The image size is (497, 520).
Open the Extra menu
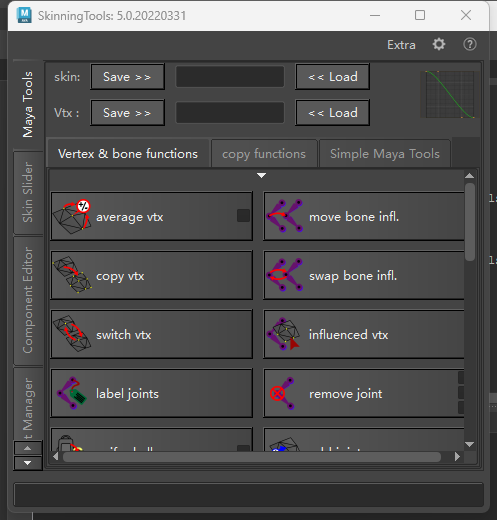pos(401,45)
